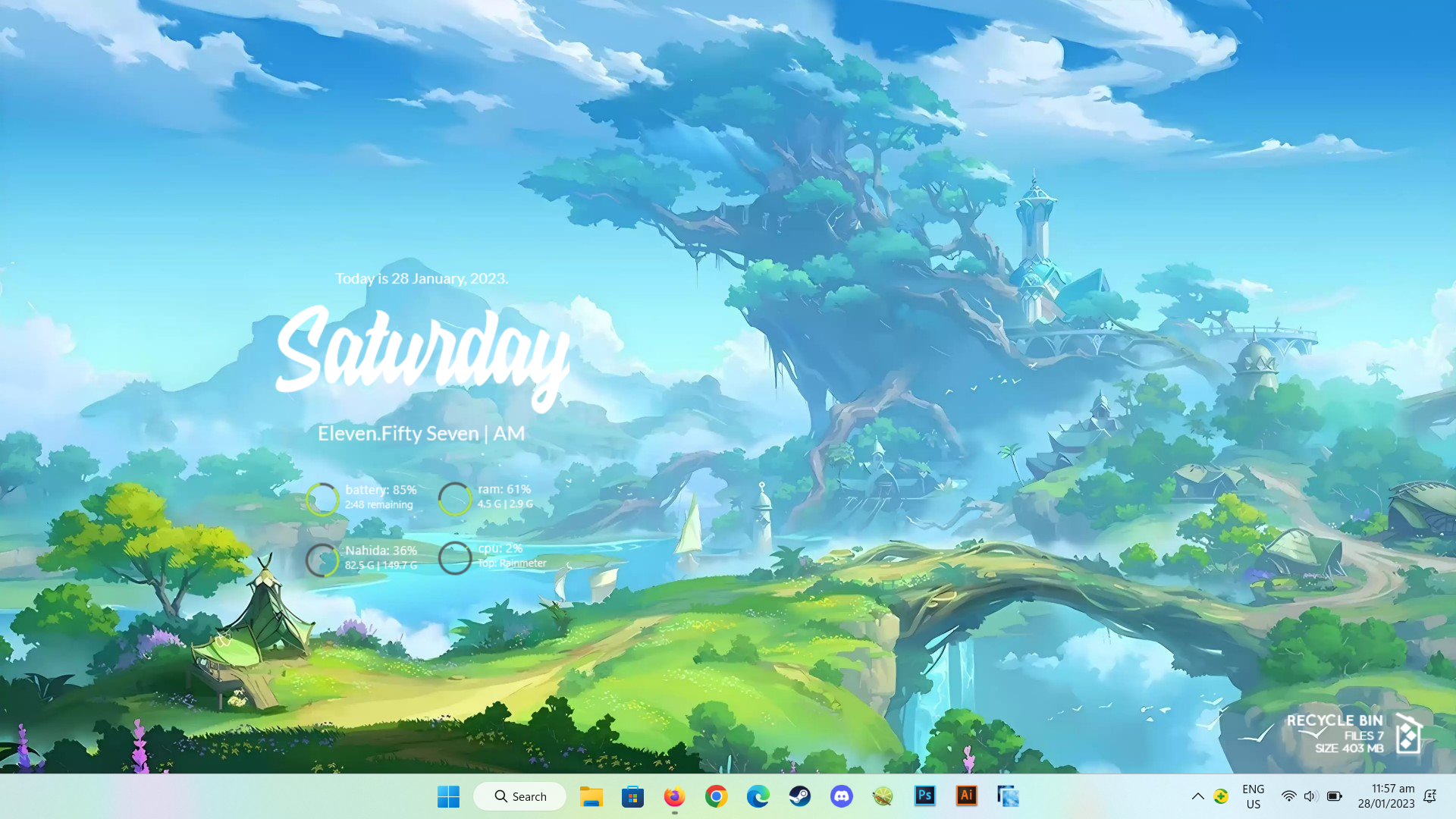Start the Steam client
1456x819 pixels.
coord(799,796)
